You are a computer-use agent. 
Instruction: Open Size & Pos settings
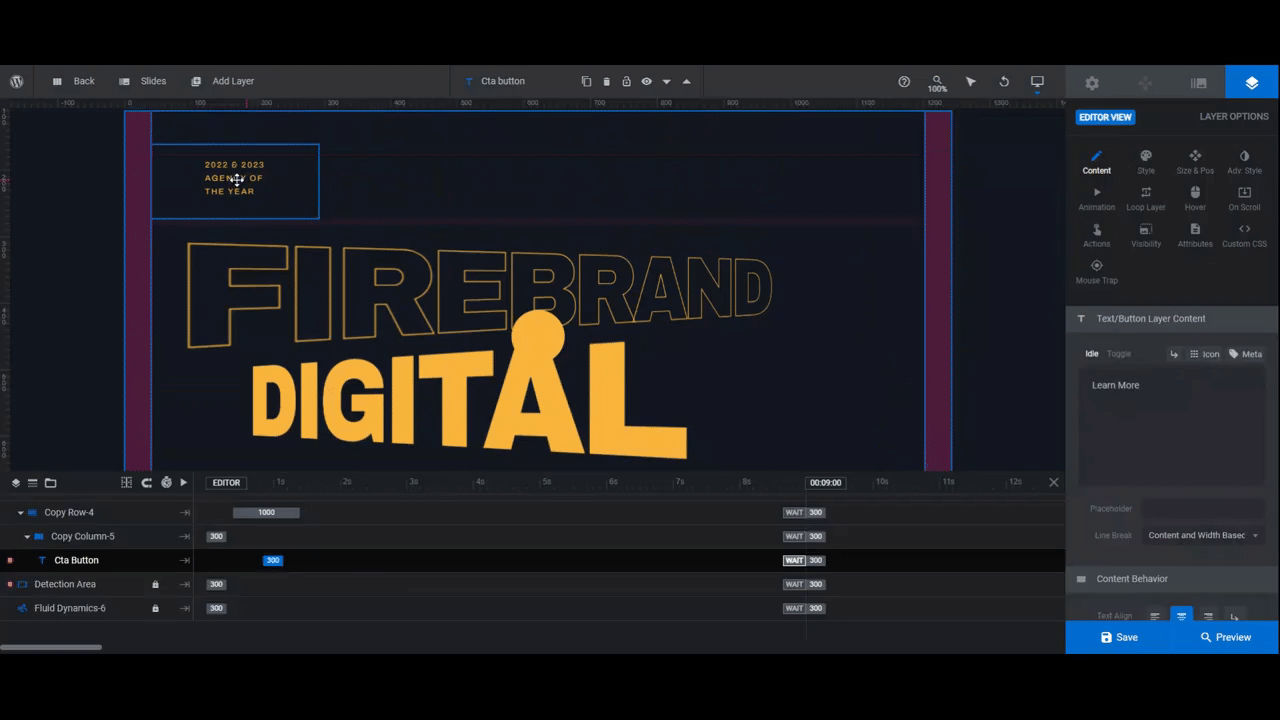(1195, 162)
